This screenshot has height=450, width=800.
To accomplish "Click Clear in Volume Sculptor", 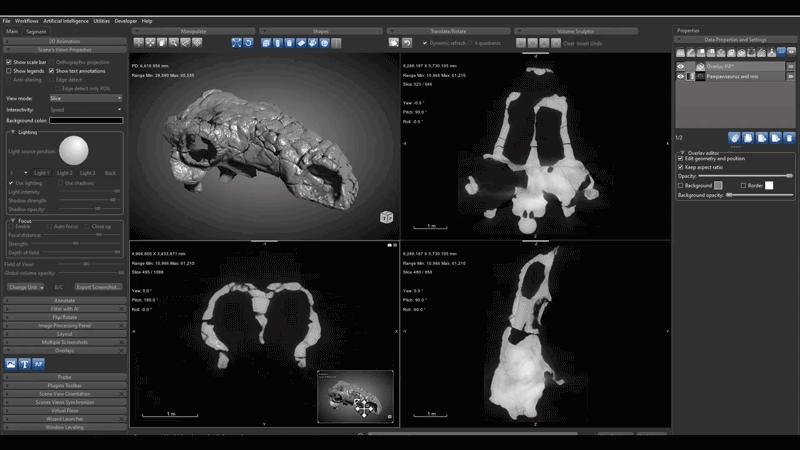I will click(x=568, y=43).
